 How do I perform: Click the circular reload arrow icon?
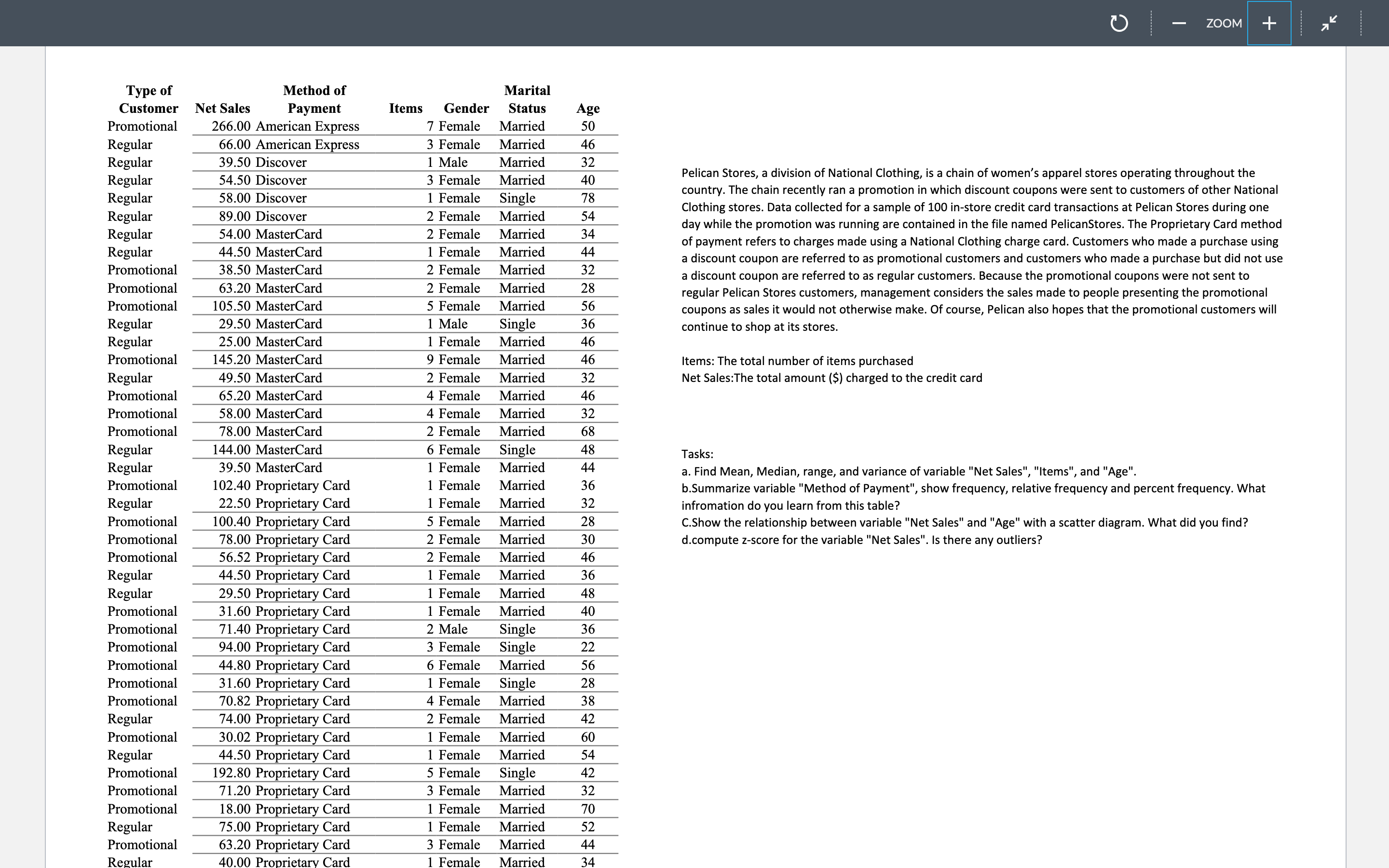point(1118,23)
